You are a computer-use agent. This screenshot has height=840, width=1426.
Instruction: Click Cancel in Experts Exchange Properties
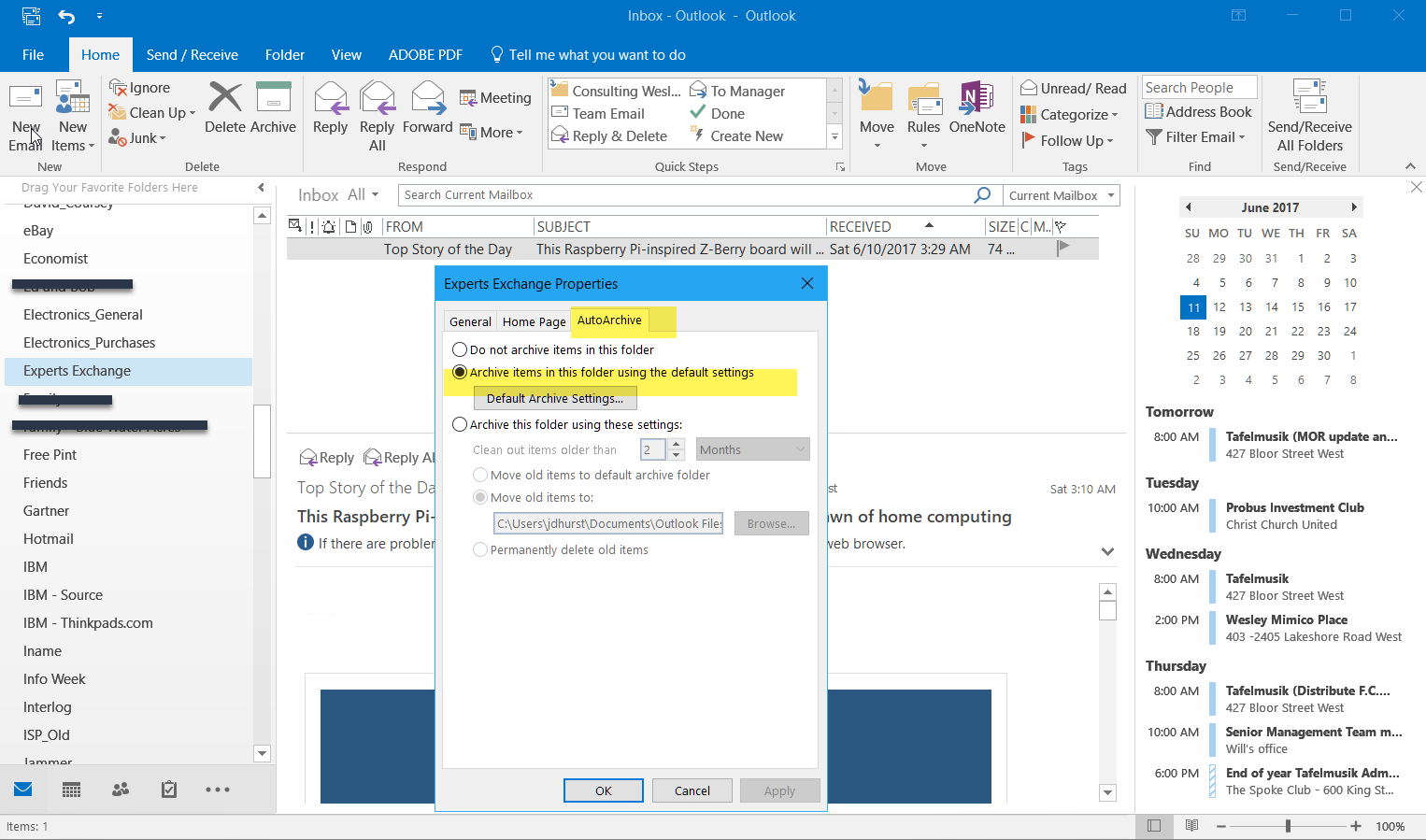(x=692, y=790)
